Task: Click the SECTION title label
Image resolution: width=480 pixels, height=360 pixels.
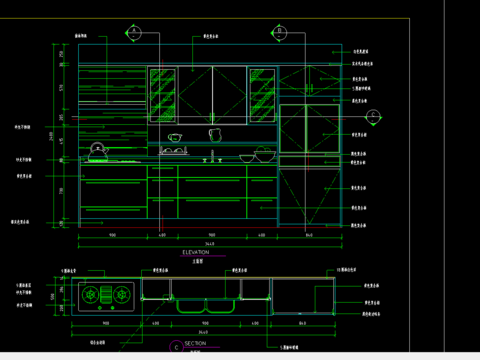Action: (x=195, y=343)
